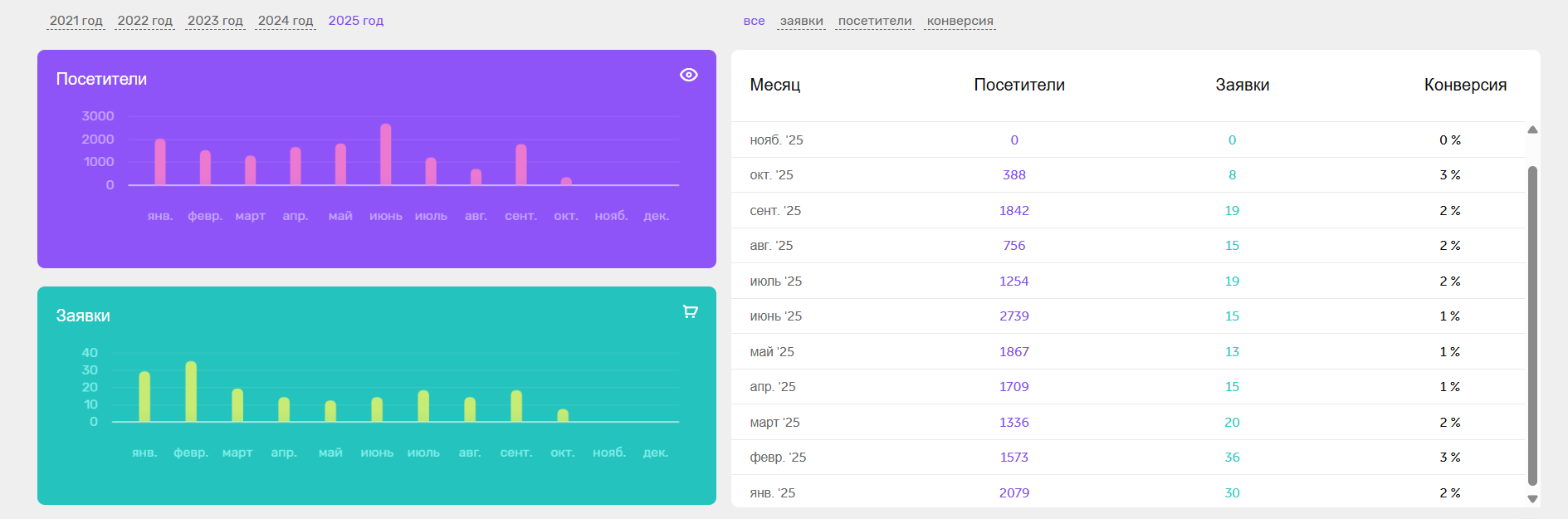Screen dimensions: 1568x519
Task: Click the Месяц column header
Action: [774, 85]
